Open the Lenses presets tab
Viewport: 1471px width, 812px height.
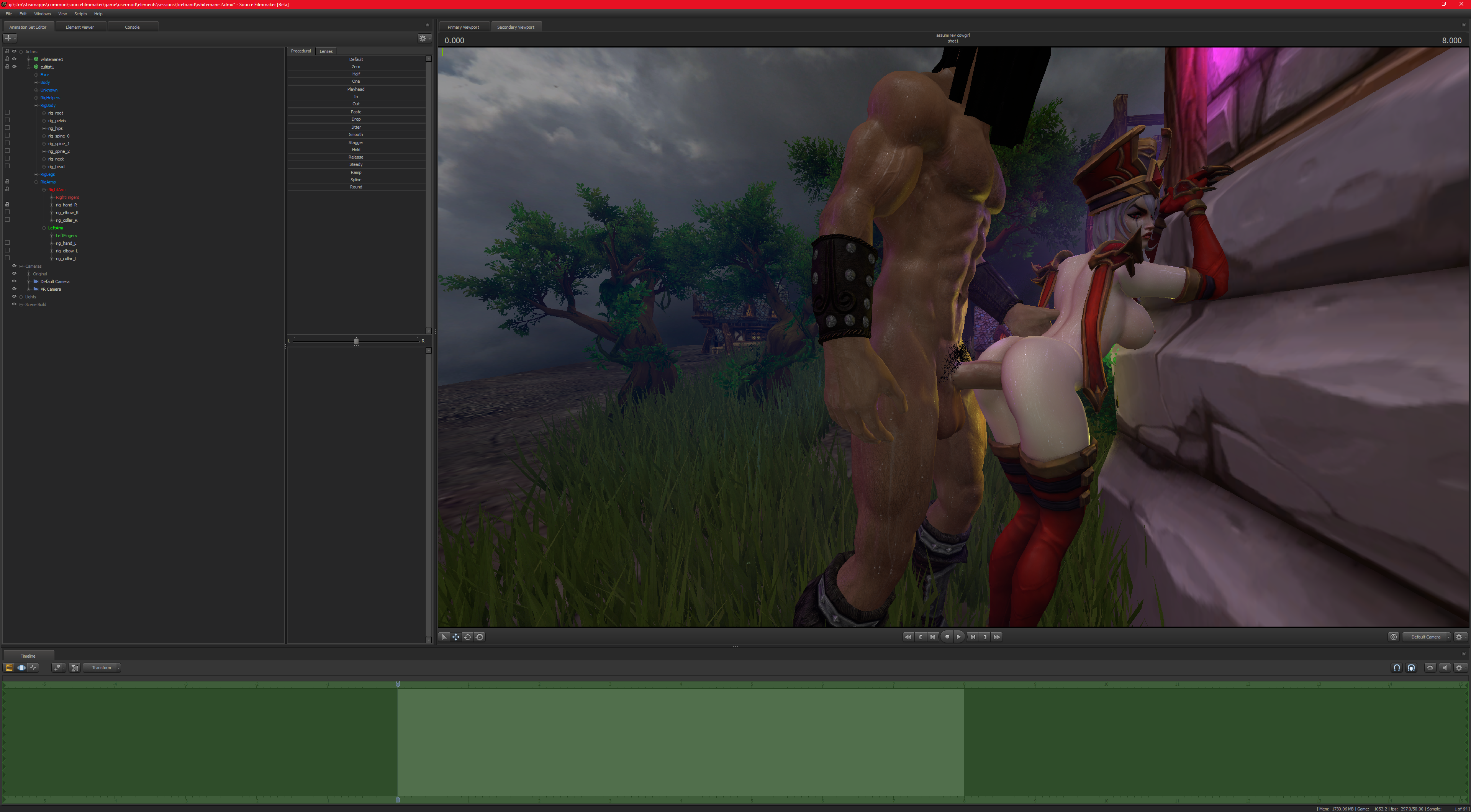tap(326, 51)
